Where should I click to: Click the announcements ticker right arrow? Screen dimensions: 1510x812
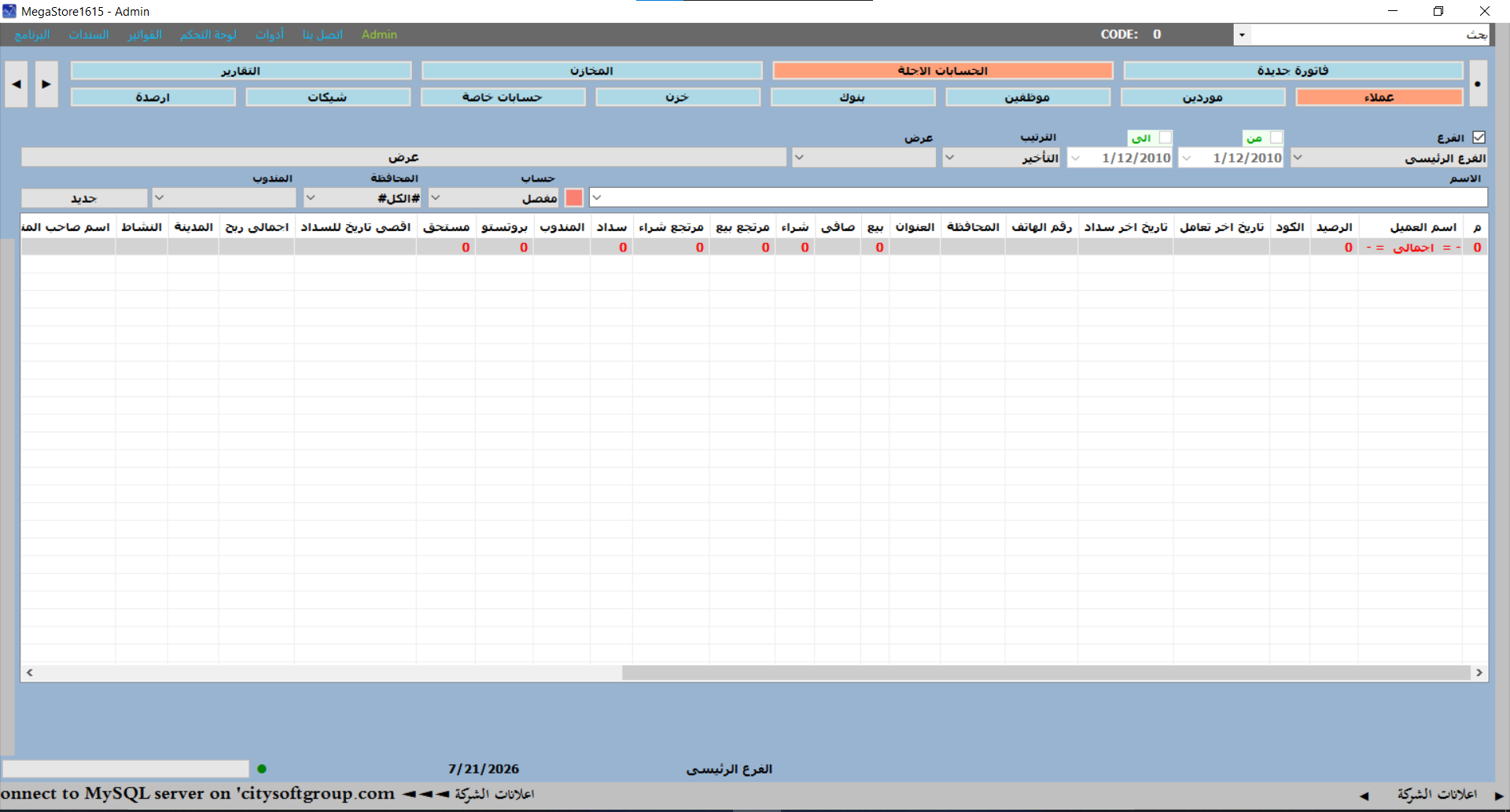click(1499, 795)
